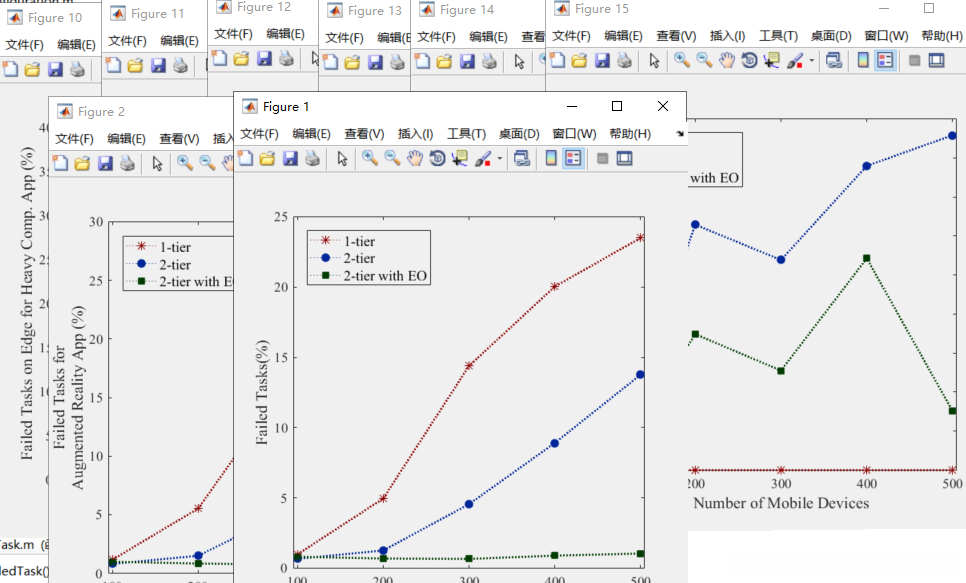Open 窗口(W) menu in Figure 1
The height and width of the screenshot is (583, 966).
click(x=574, y=134)
